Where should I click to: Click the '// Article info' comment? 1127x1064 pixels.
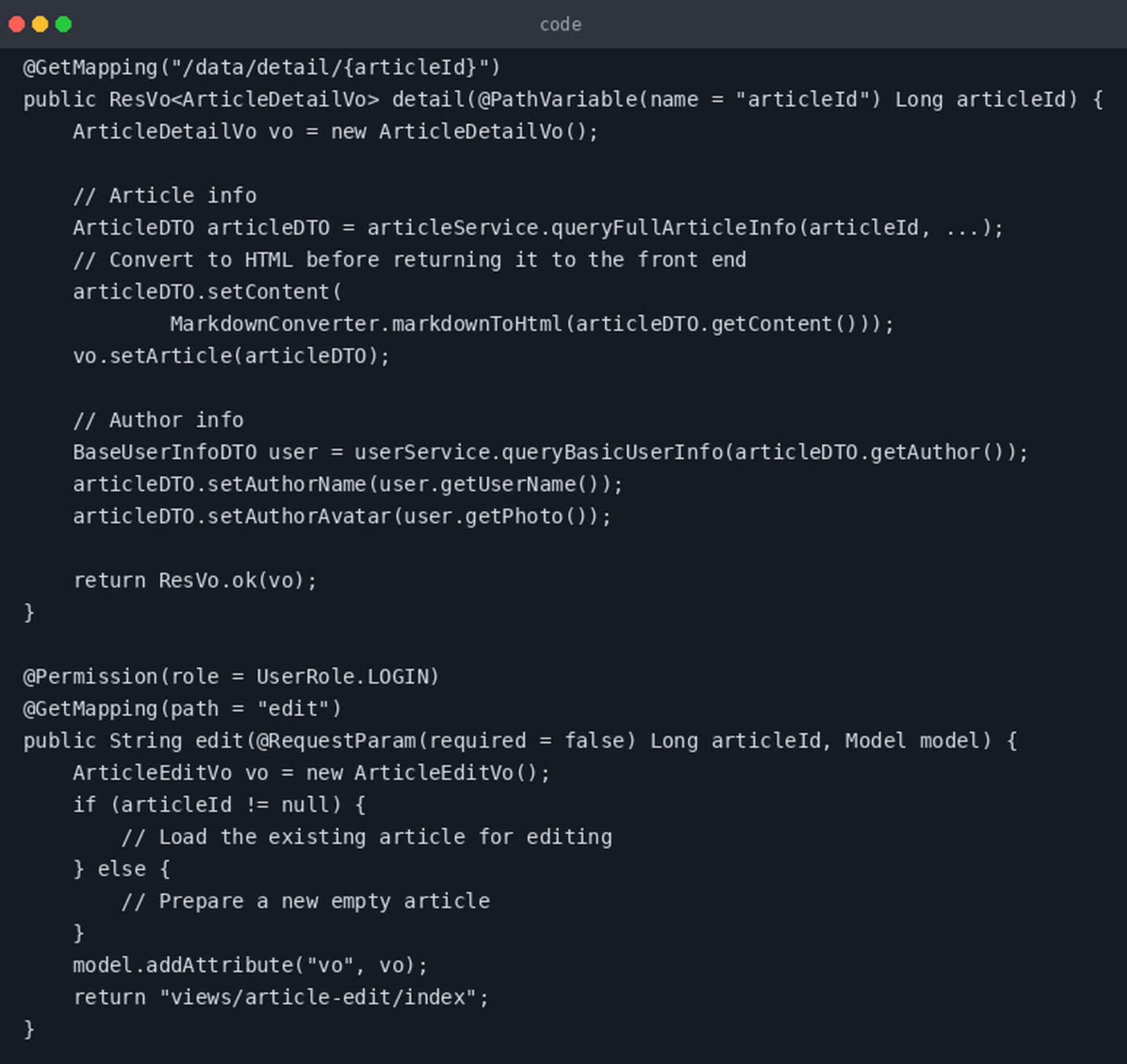[x=165, y=196]
